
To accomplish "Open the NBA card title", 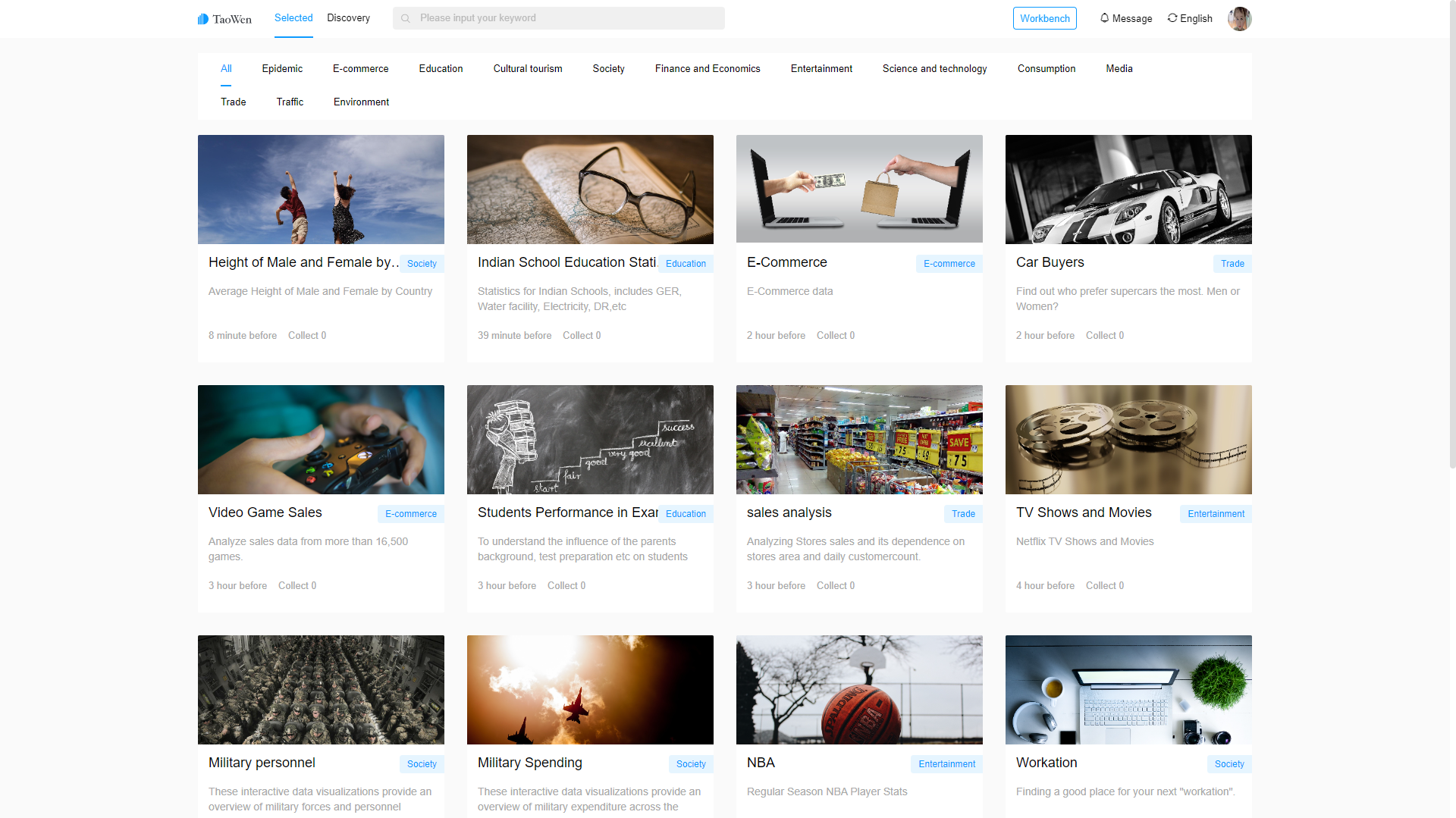I will coord(761,763).
